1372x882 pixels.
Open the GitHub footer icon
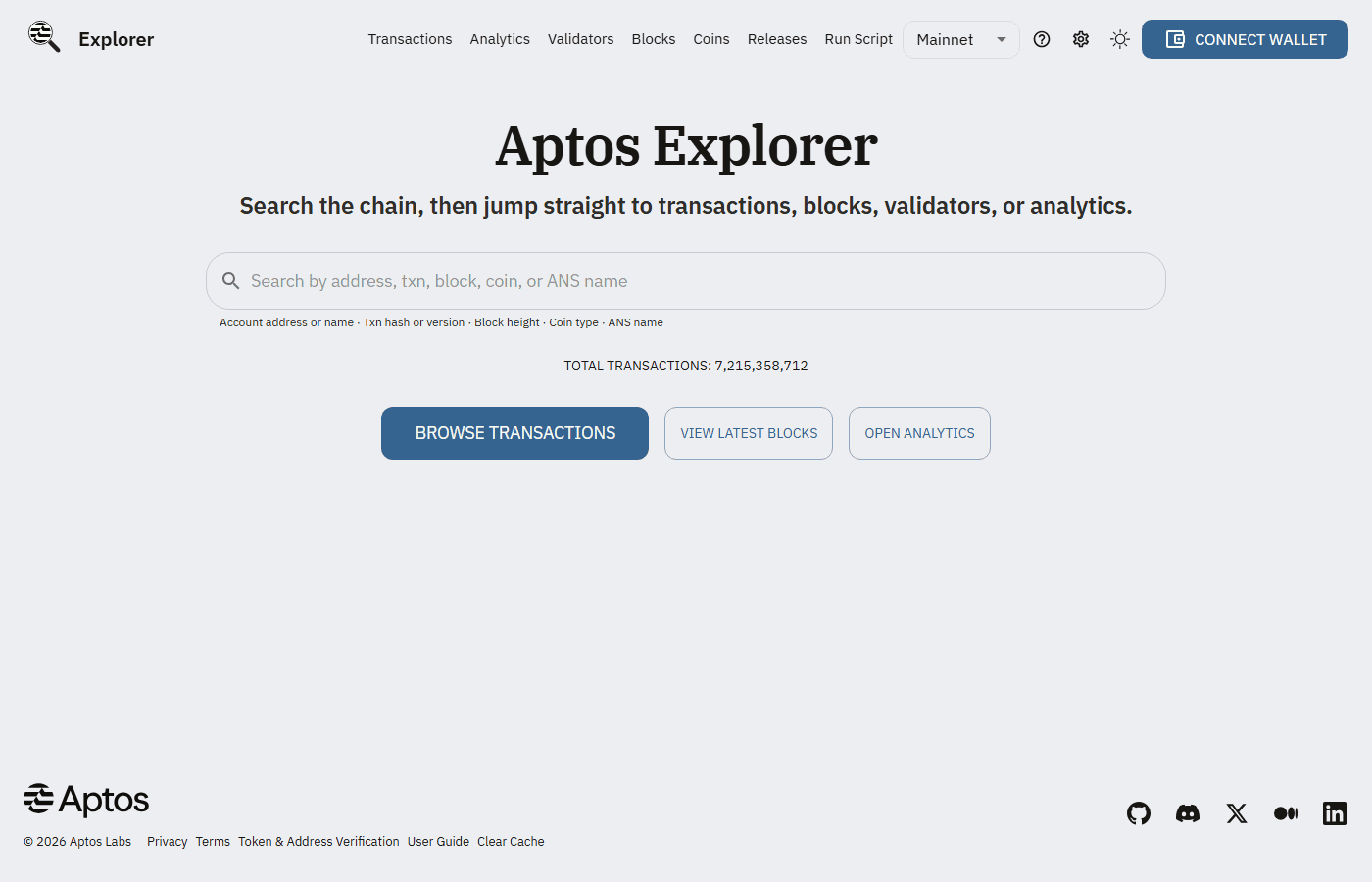[x=1139, y=813]
